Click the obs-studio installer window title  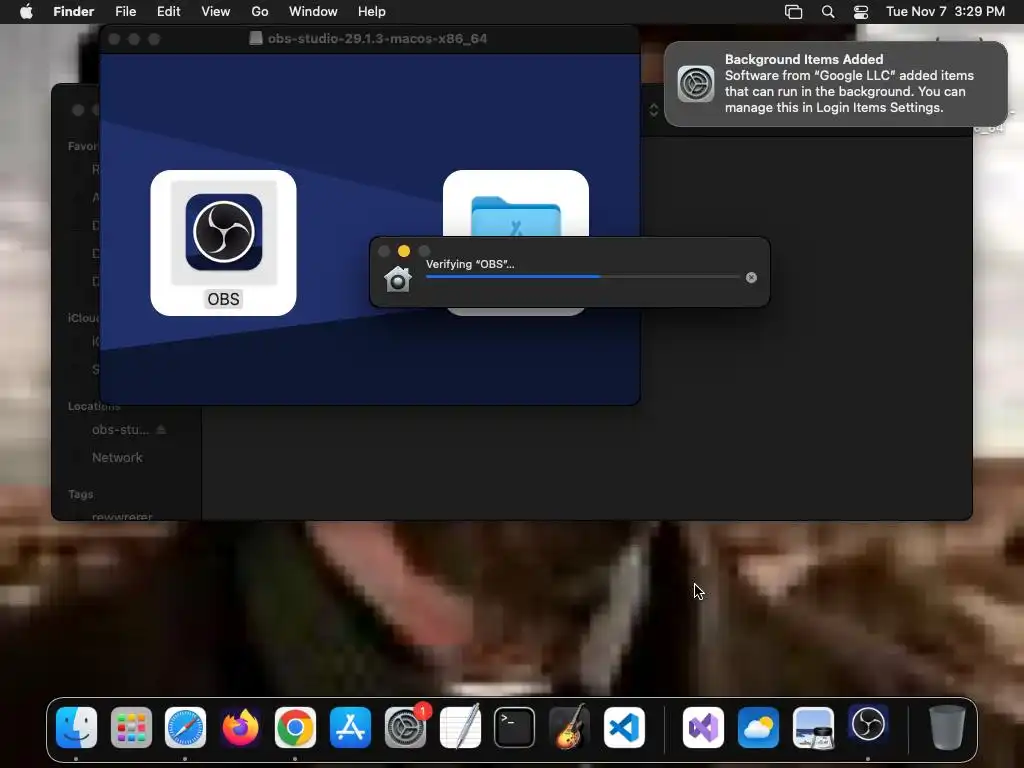[377, 39]
